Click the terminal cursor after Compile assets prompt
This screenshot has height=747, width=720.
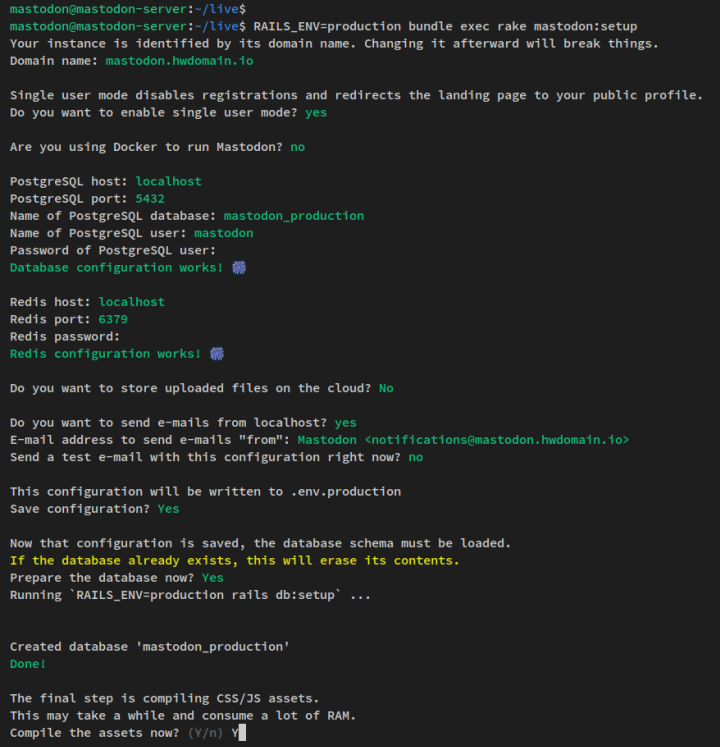point(242,733)
